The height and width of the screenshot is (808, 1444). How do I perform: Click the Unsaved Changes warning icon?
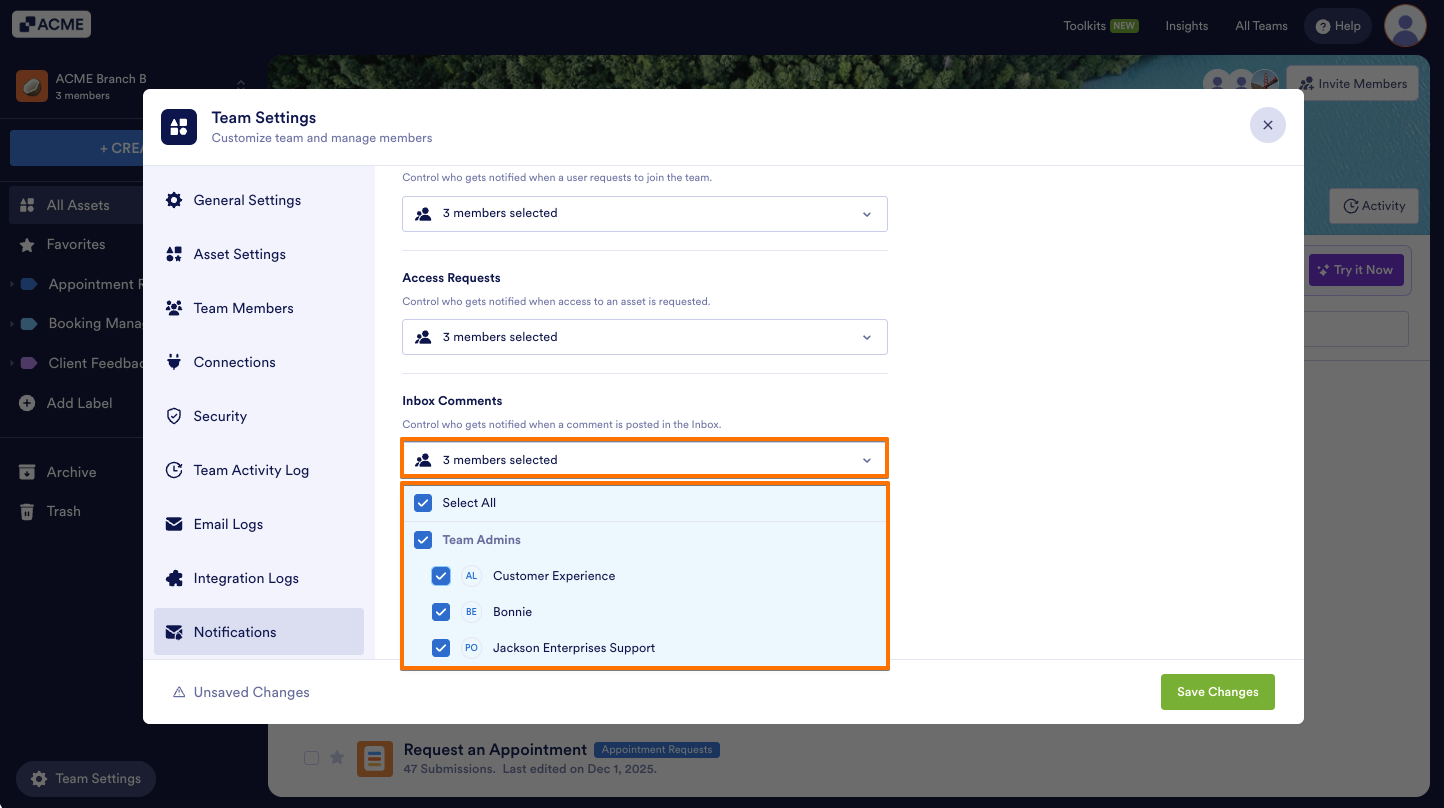pos(179,692)
